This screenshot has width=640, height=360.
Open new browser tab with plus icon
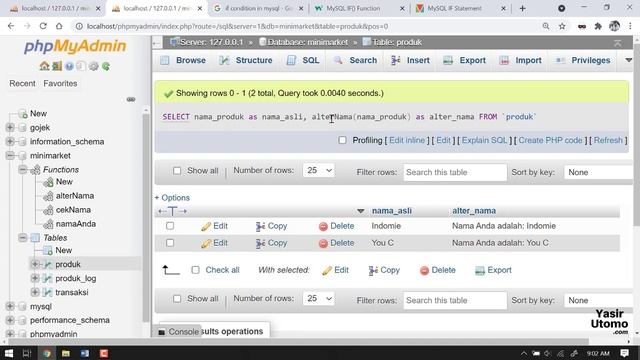[x=522, y=8]
